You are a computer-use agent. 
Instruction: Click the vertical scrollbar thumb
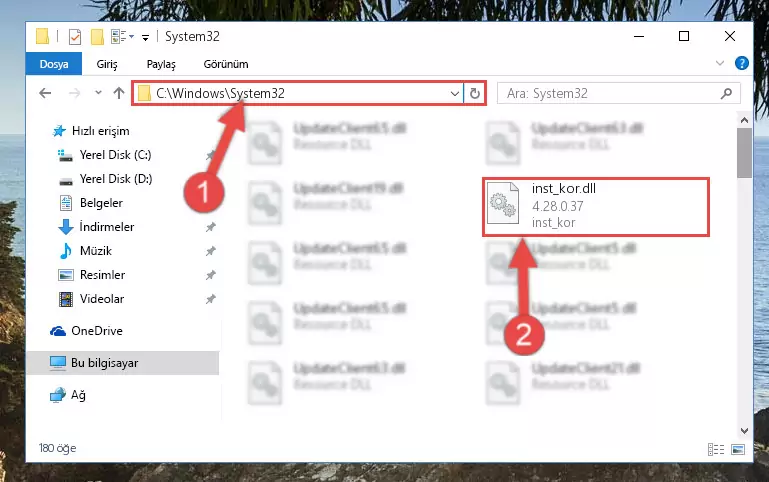pos(744,152)
